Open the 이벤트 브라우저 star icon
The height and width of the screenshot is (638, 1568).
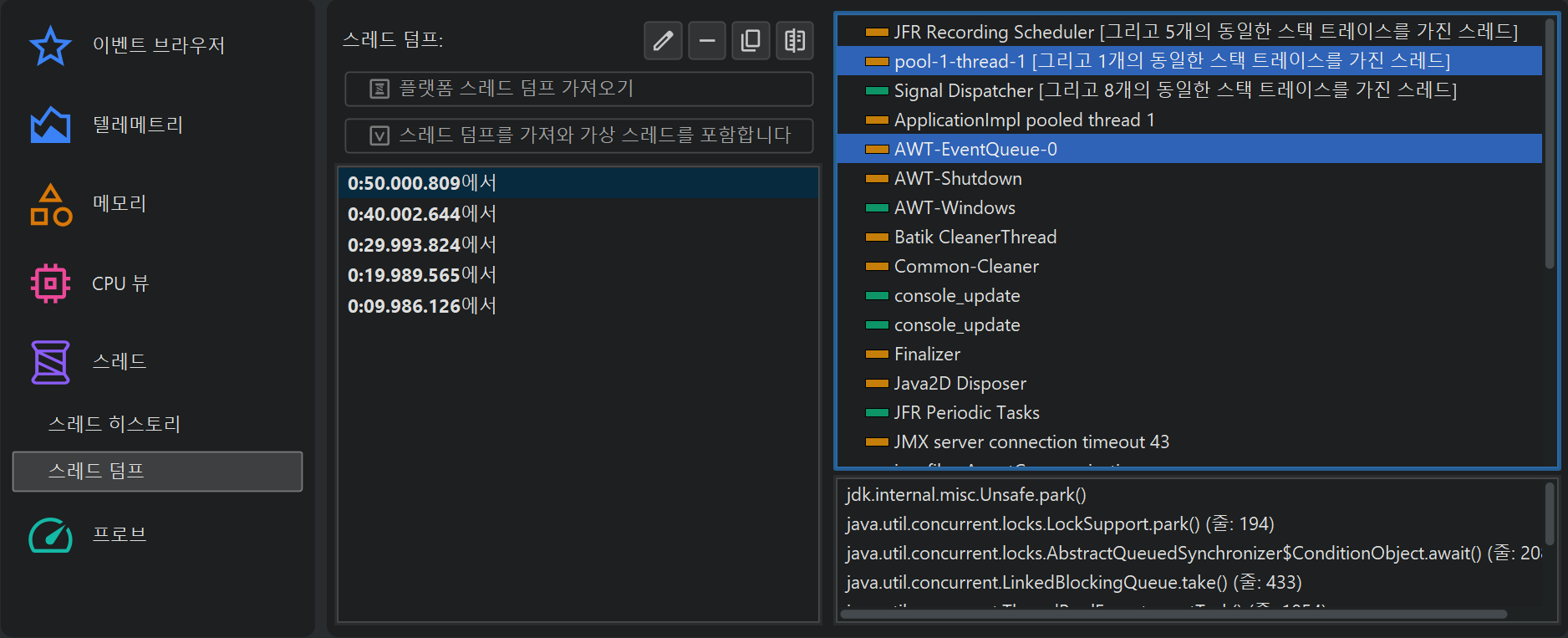tap(50, 45)
